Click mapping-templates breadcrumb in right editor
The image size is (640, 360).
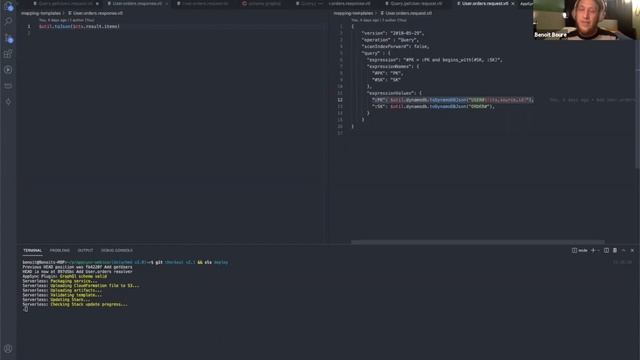(353, 13)
